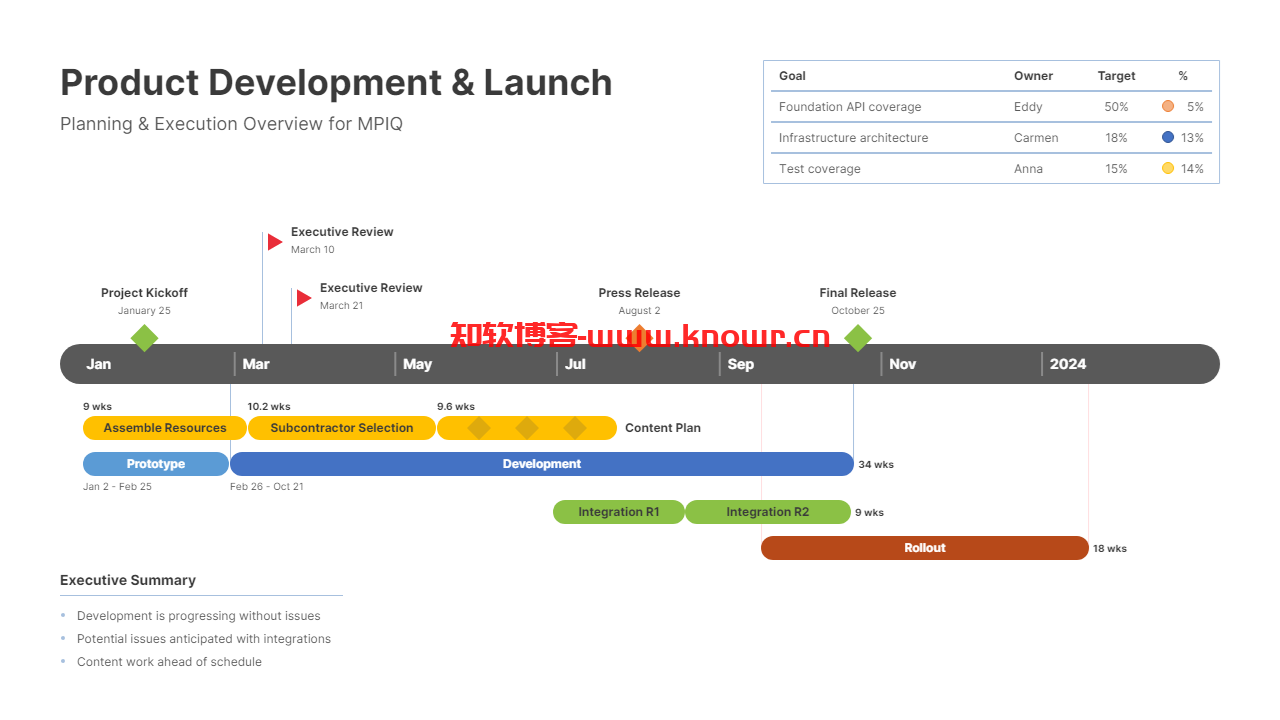Click the blue status dot for Infrastructure architecture

1168,137
